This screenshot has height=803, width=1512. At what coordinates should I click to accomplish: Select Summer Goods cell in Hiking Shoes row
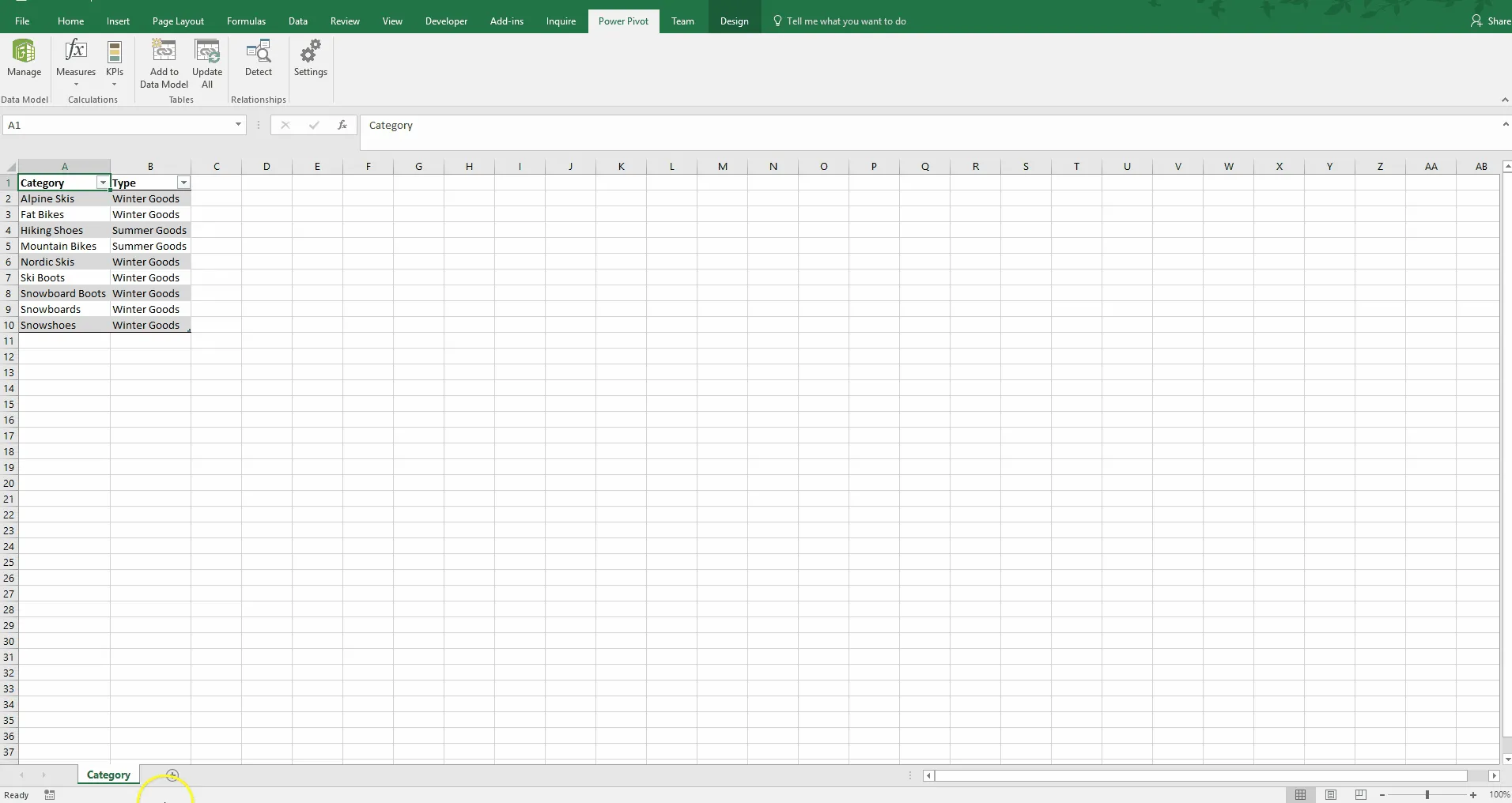pos(150,230)
